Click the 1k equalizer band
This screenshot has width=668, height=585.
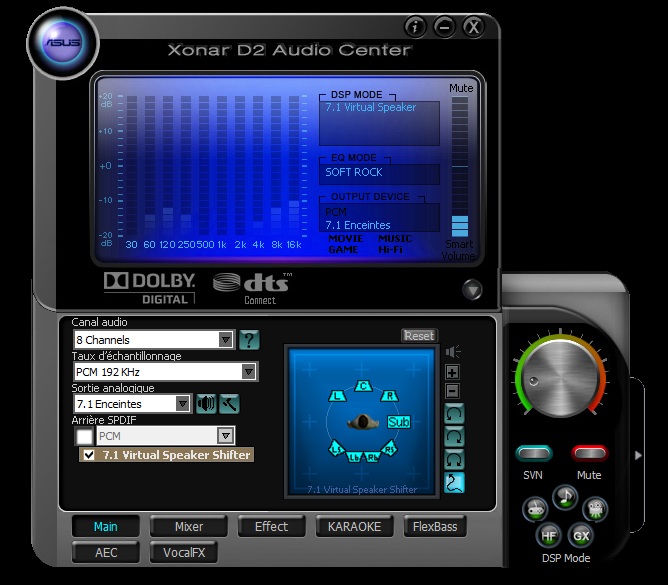coord(222,165)
